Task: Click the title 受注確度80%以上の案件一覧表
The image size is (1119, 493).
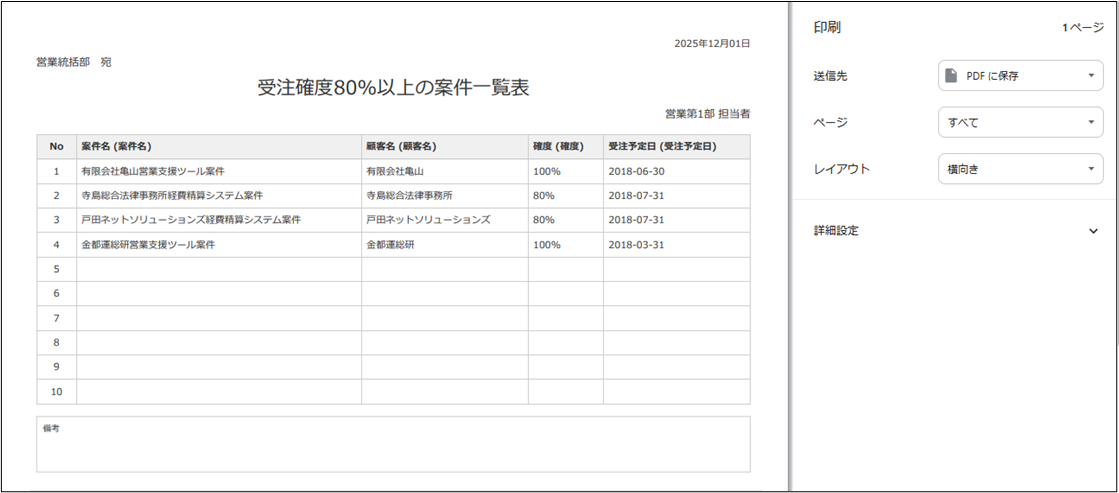Action: [393, 88]
